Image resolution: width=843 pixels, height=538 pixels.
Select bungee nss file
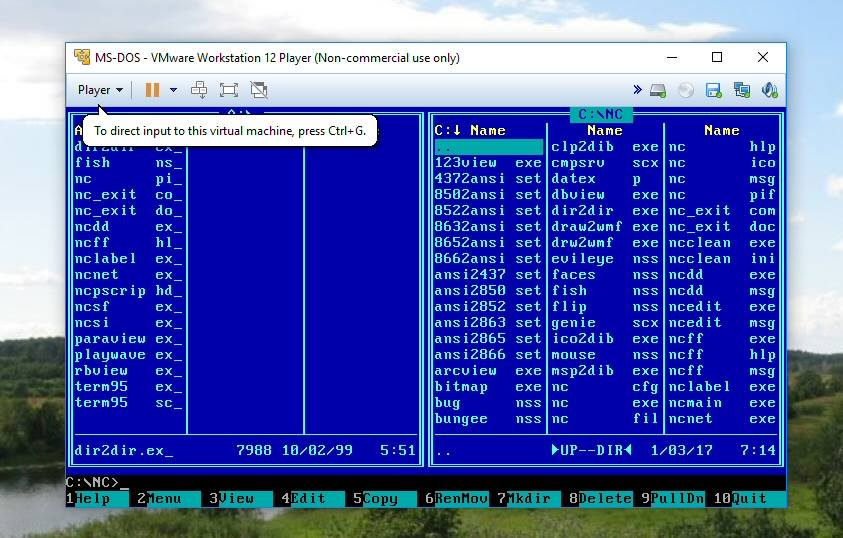(489, 419)
